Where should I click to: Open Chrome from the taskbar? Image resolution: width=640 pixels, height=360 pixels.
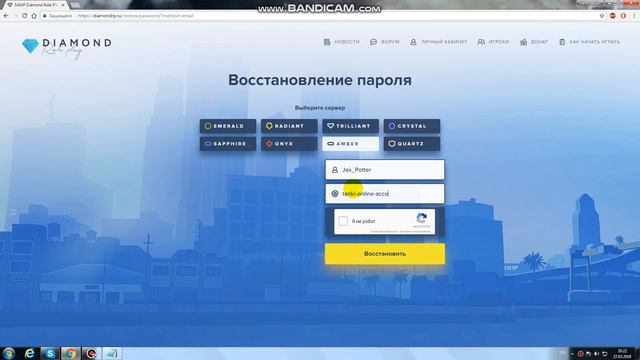(x=71, y=353)
